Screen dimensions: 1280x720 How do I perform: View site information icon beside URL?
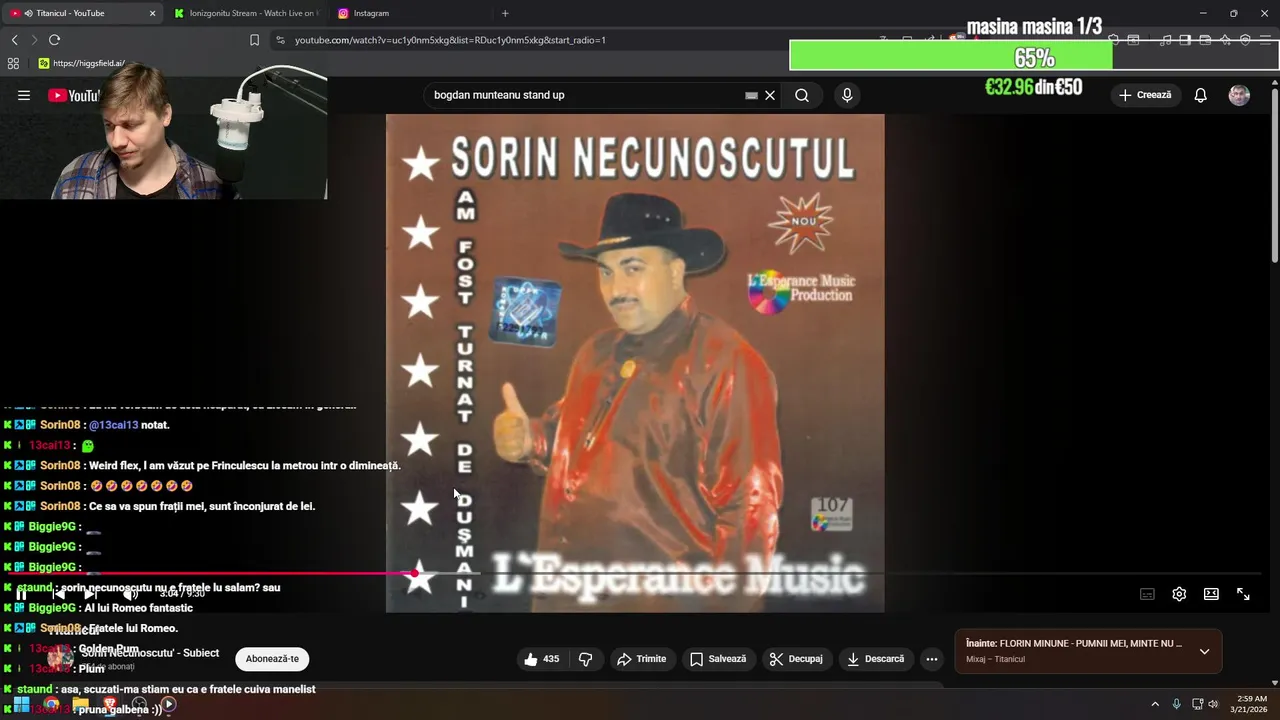tap(280, 40)
